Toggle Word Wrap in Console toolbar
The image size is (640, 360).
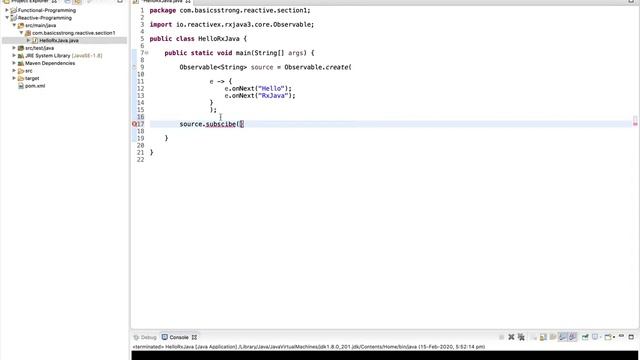(x=553, y=337)
